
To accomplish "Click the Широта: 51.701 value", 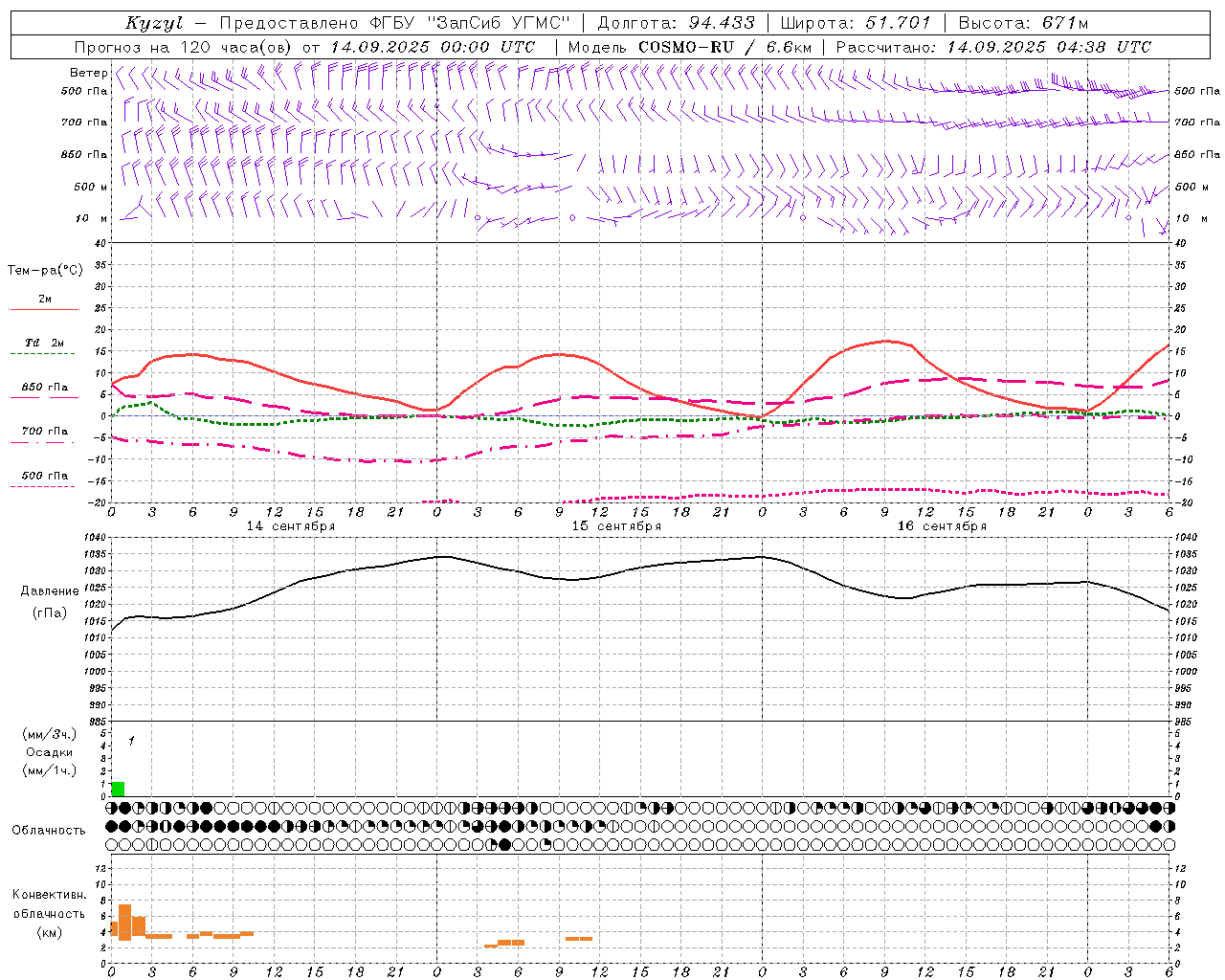I will [x=856, y=23].
